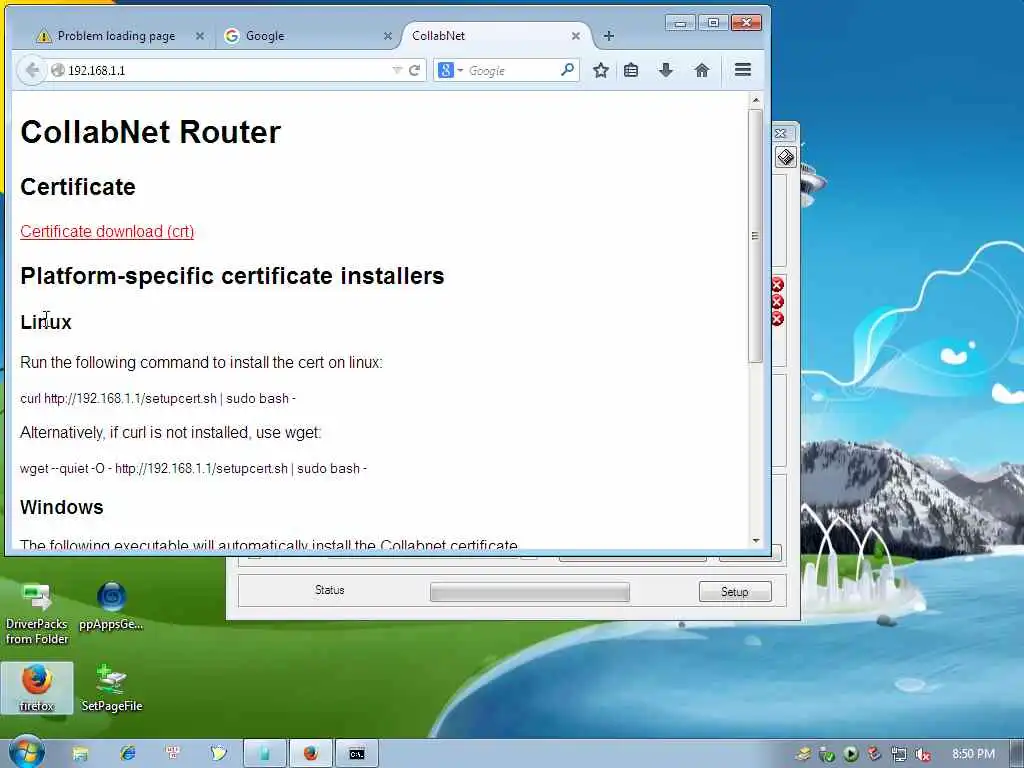Click the 8:50 PM clock

click(x=973, y=754)
